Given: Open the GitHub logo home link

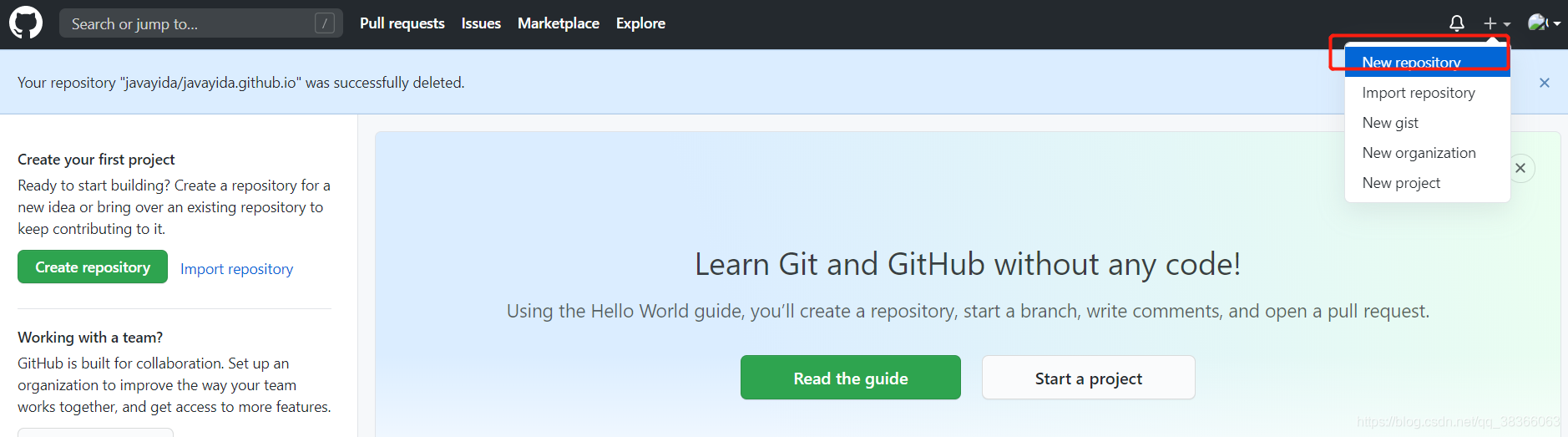Looking at the screenshot, I should pyautogui.click(x=26, y=23).
